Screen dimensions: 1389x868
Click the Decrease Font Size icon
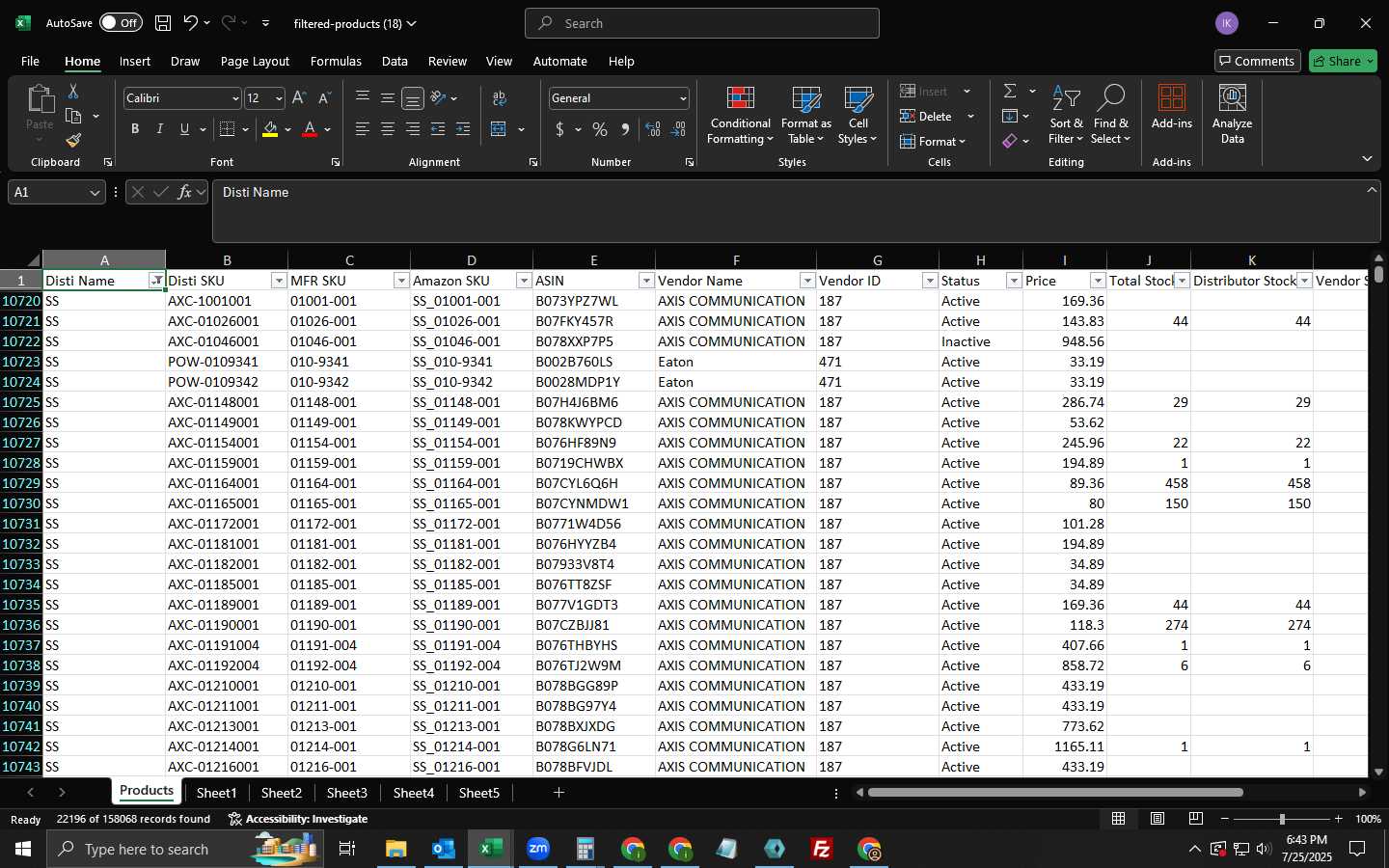(x=324, y=98)
